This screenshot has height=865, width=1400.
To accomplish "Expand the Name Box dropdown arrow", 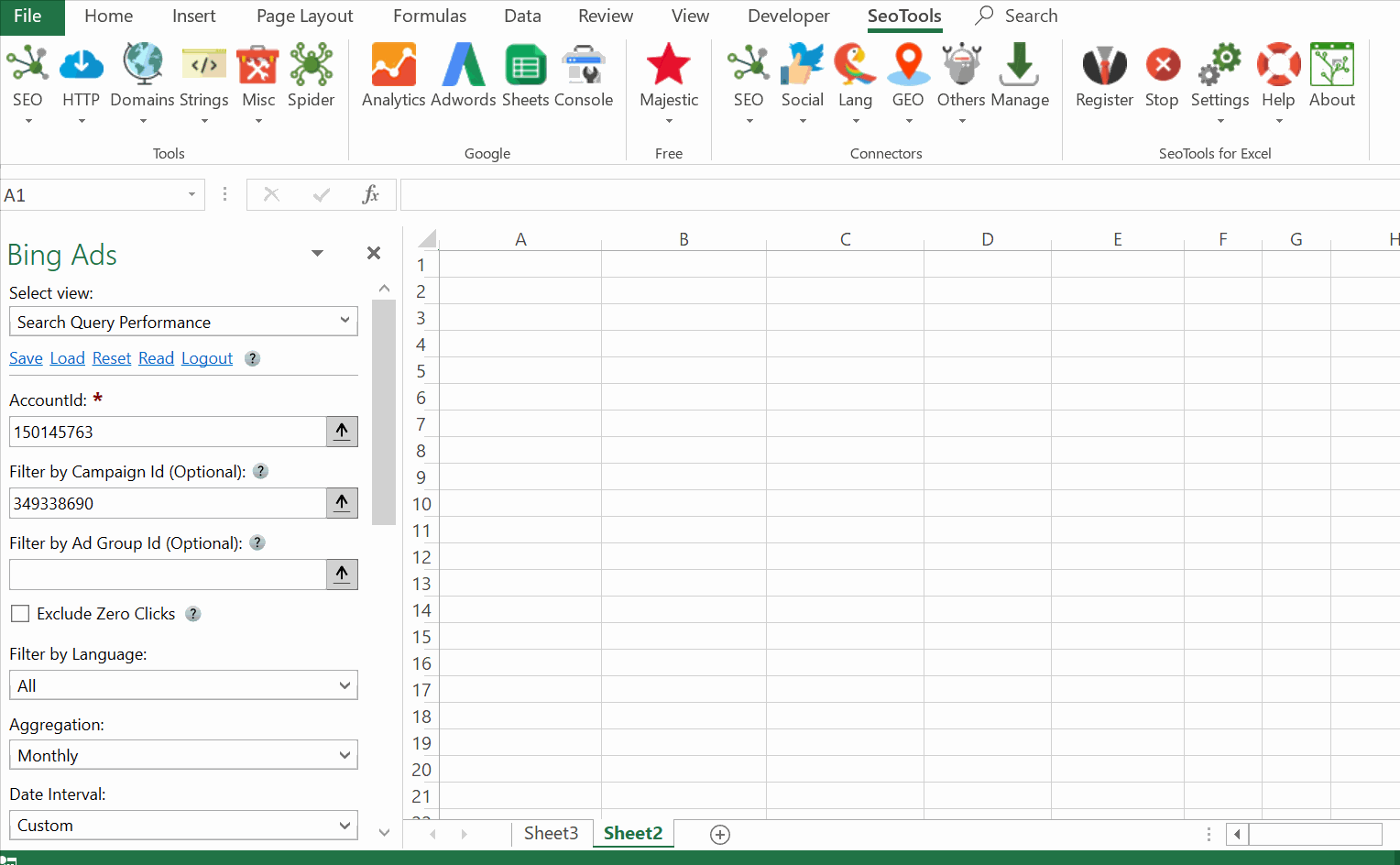I will click(191, 194).
